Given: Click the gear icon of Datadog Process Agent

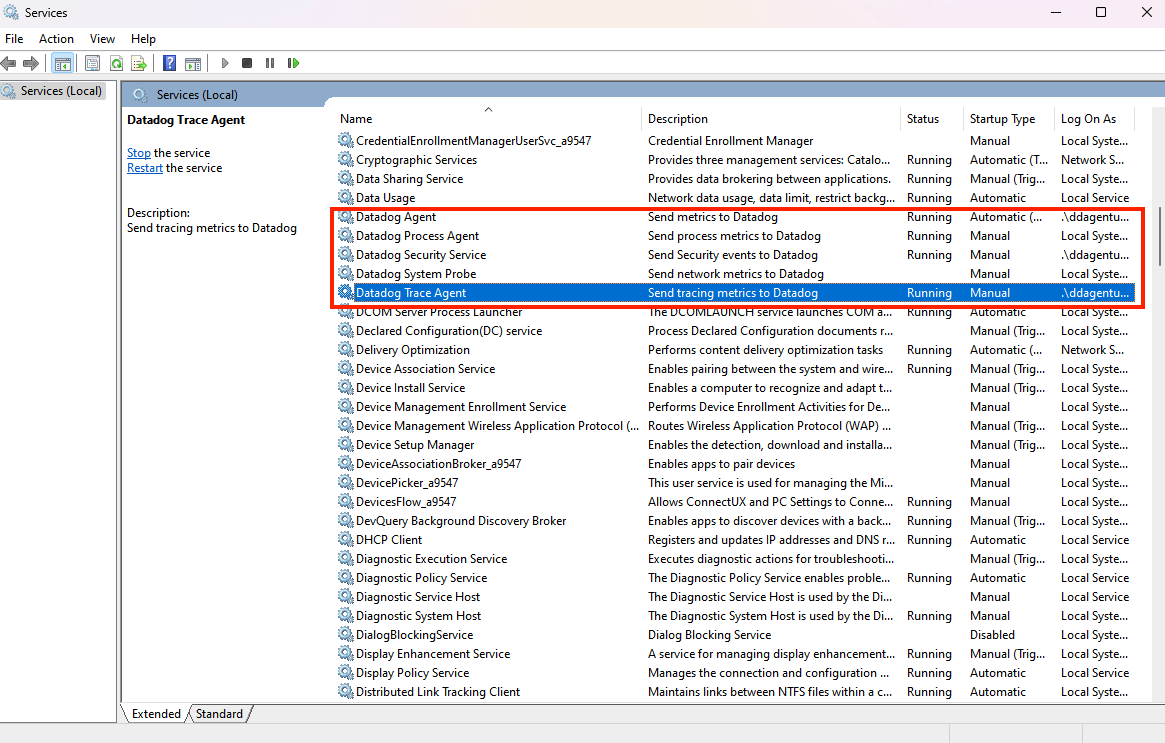Looking at the screenshot, I should click(345, 235).
